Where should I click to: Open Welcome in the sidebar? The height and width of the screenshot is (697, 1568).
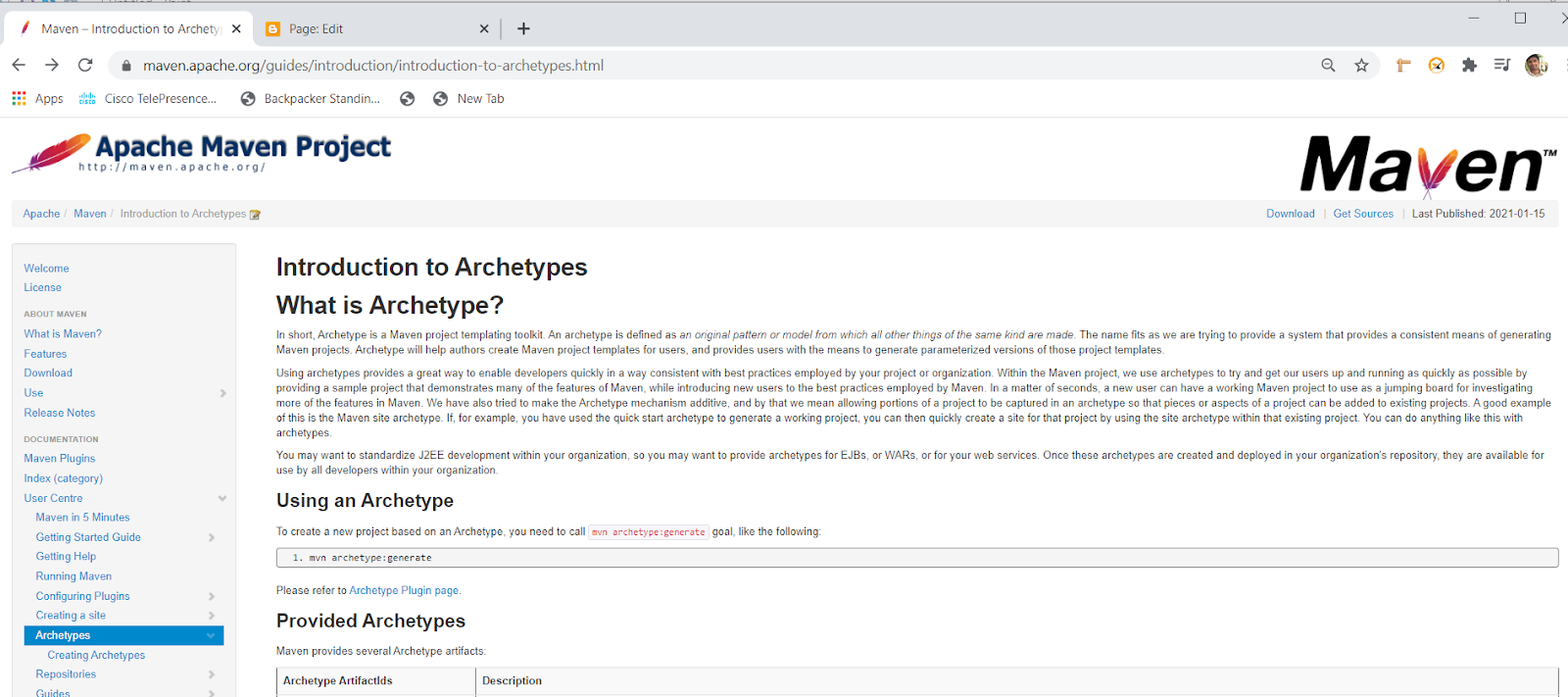(46, 269)
